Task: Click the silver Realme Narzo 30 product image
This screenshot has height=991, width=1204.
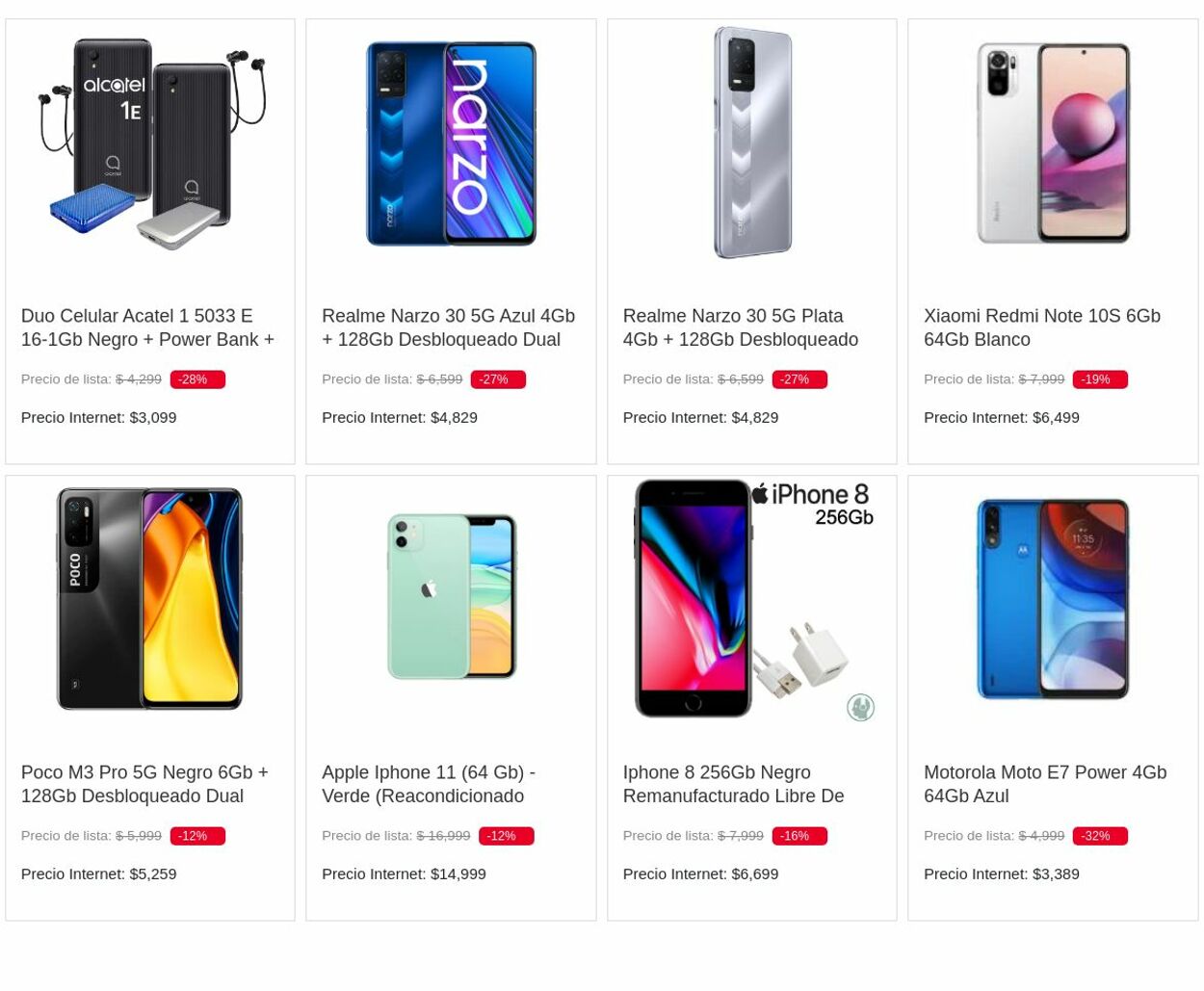Action: pos(751,143)
